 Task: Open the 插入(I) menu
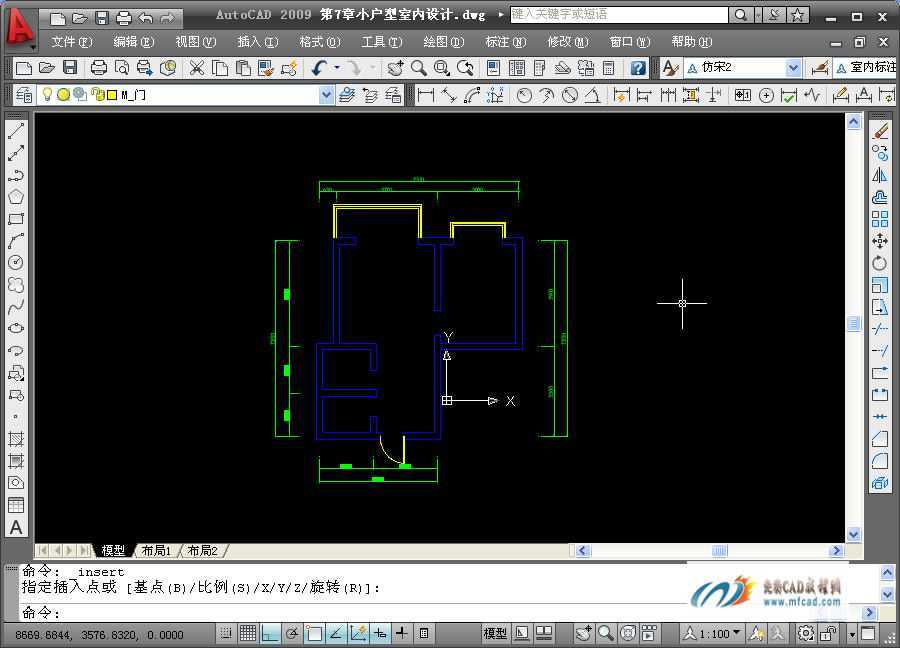click(x=258, y=42)
